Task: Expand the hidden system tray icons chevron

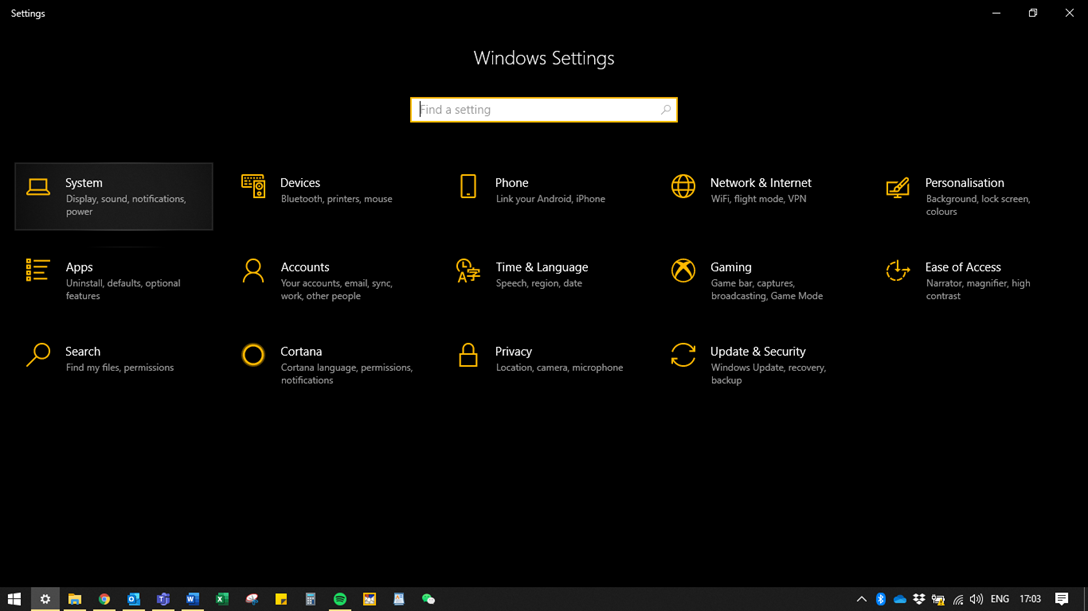Action: coord(861,599)
